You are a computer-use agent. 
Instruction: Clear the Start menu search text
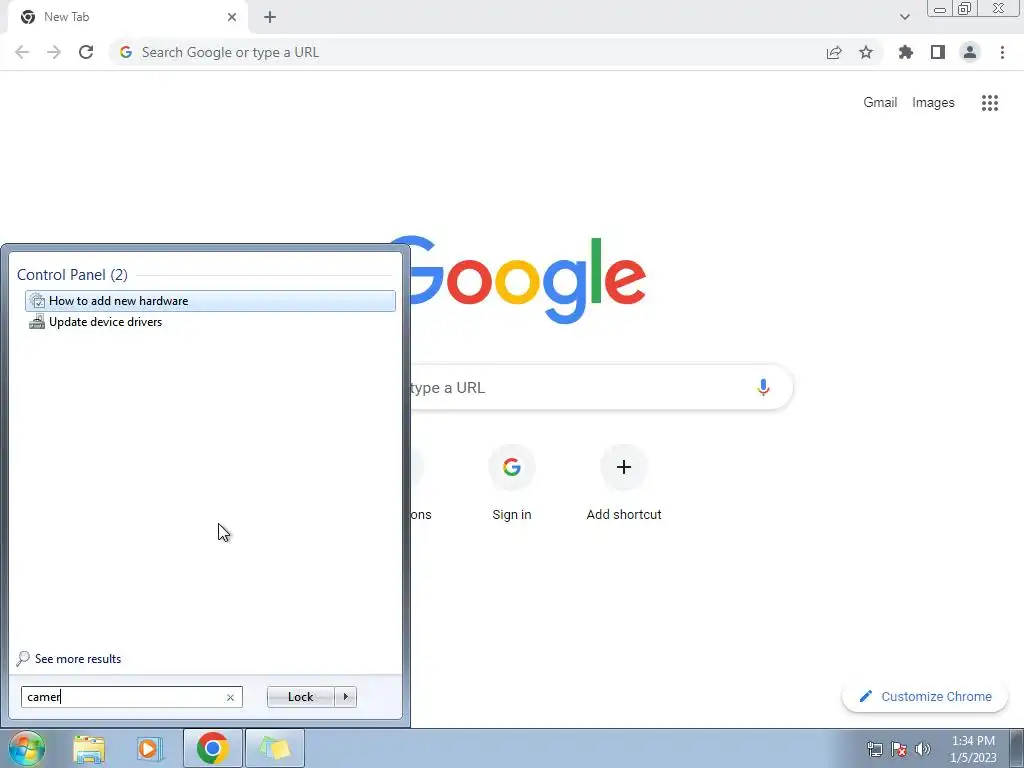tap(230, 697)
